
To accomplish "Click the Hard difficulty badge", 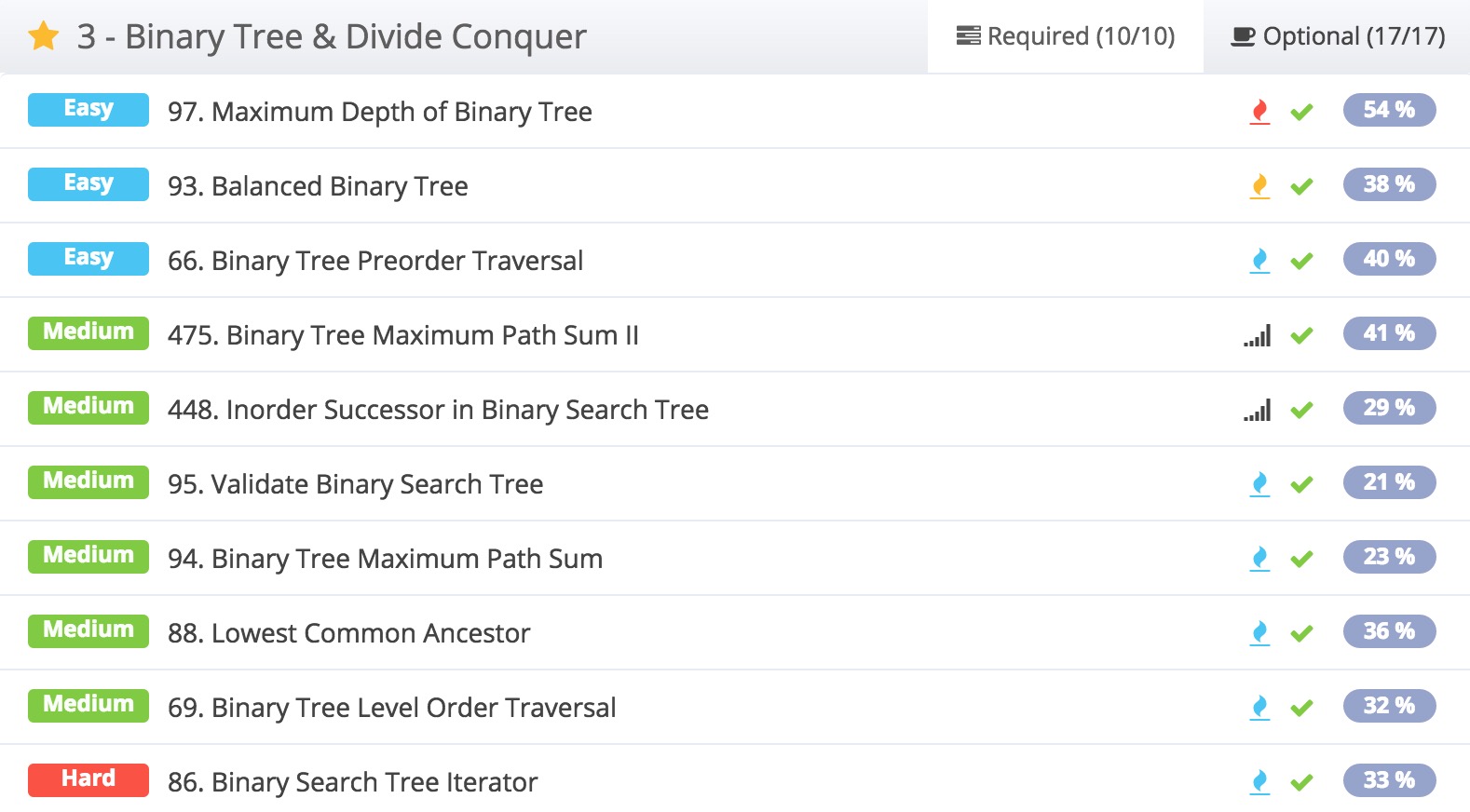I will click(88, 779).
